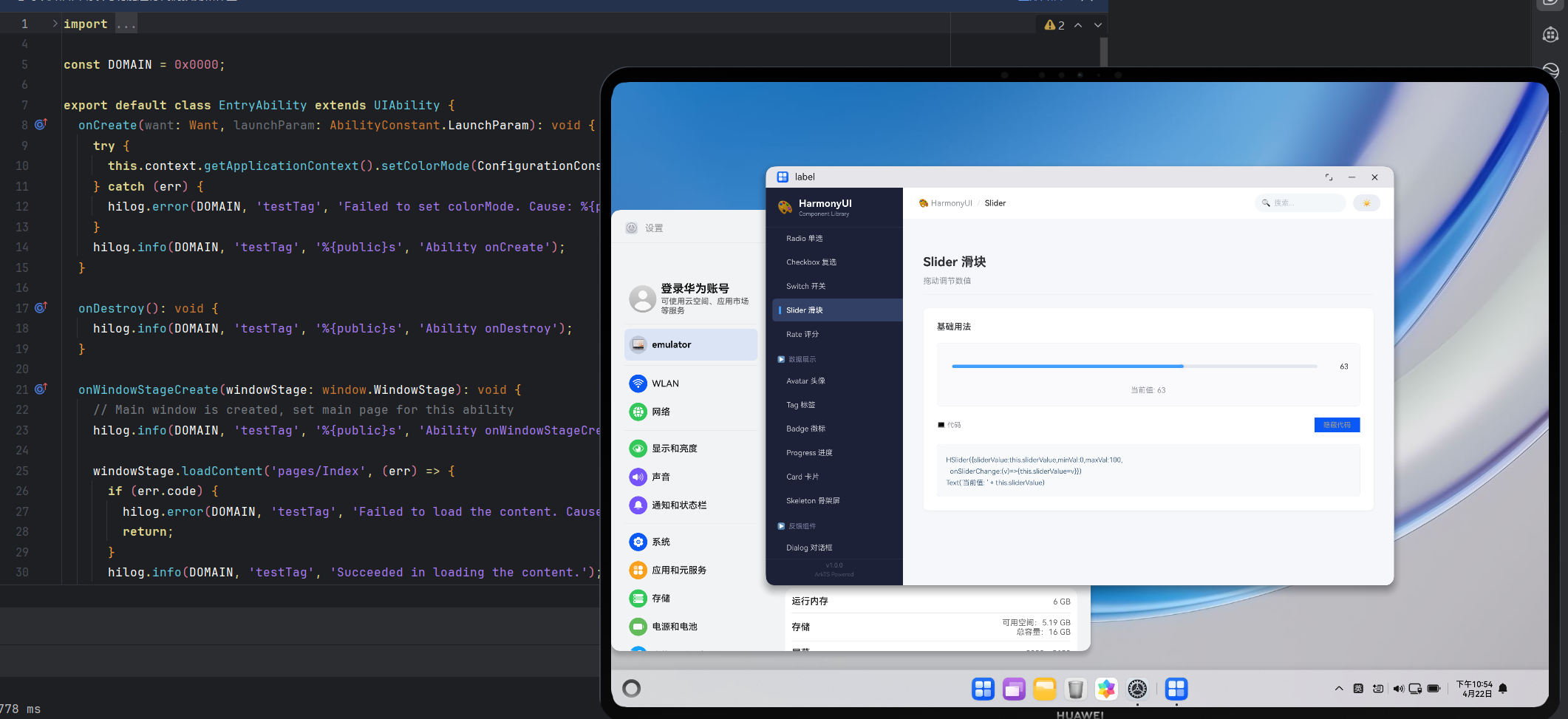1568x719 pixels.
Task: Click the override gutter icon beside onCreate
Action: pos(41,124)
